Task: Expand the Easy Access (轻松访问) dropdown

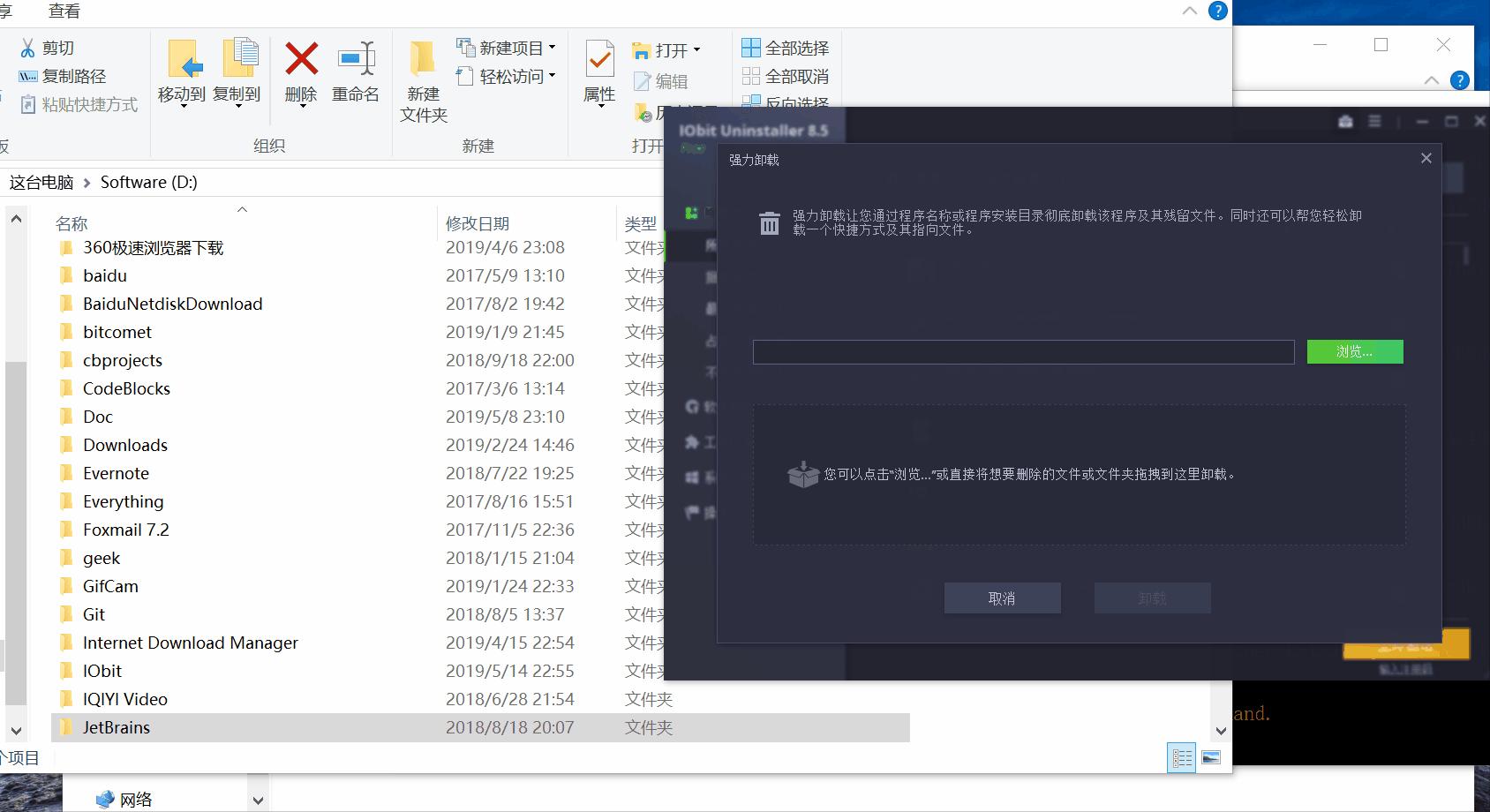Action: coord(506,76)
